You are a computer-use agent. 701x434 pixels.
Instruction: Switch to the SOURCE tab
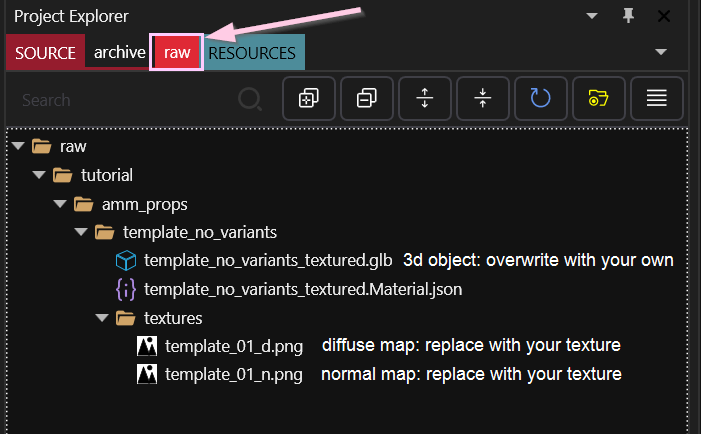45,52
